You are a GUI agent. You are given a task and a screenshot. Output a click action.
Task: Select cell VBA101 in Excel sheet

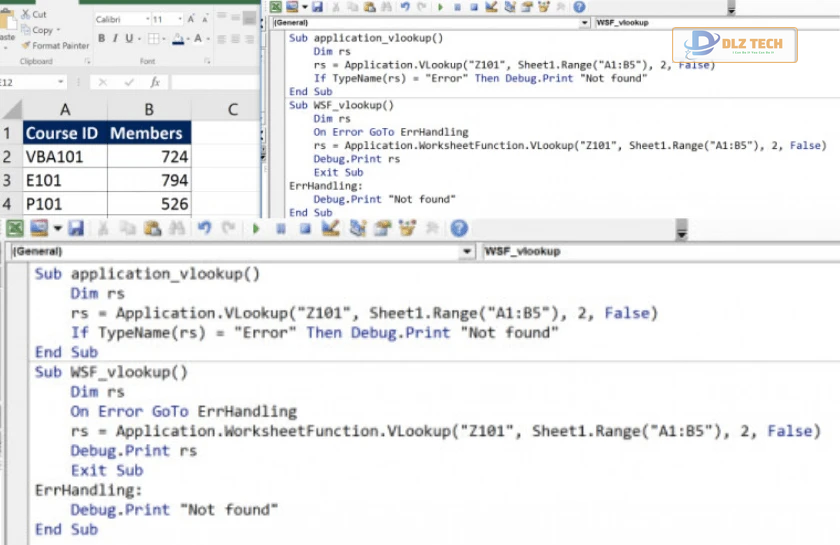click(65, 156)
